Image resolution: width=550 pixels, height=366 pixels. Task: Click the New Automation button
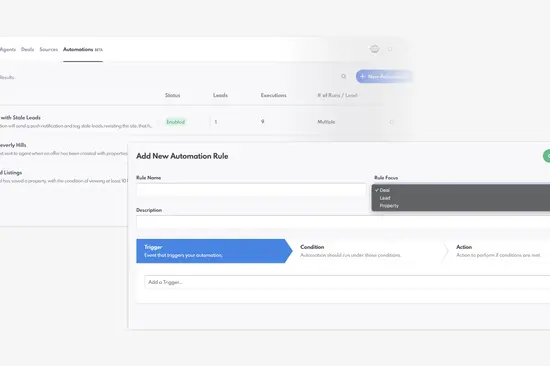(x=384, y=76)
